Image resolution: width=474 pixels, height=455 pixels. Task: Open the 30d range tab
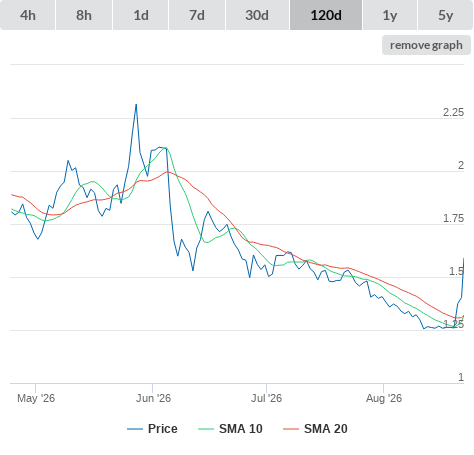257,15
